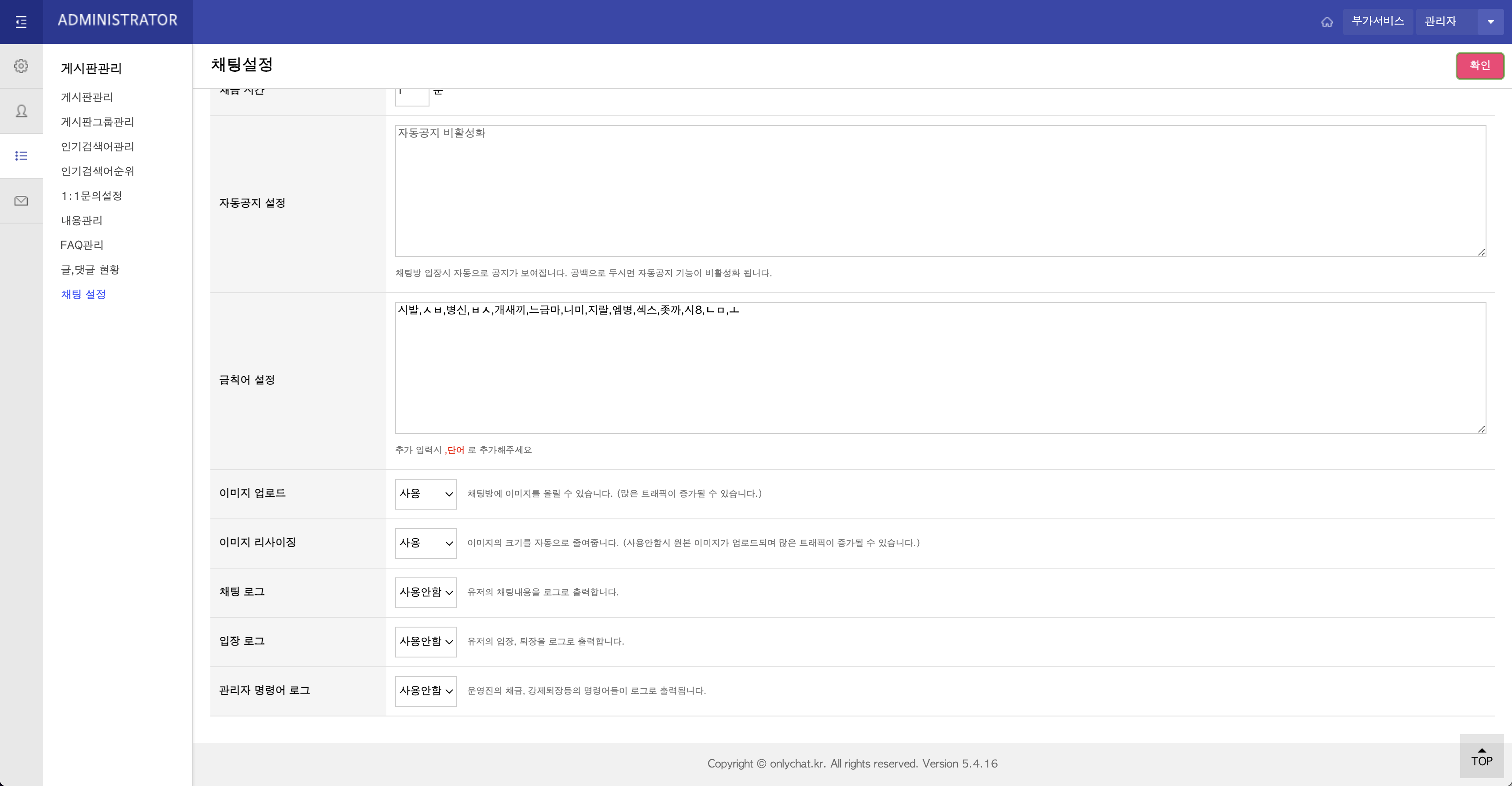1512x786 pixels.
Task: Open the 이미지 업로드 dropdown
Action: [426, 494]
